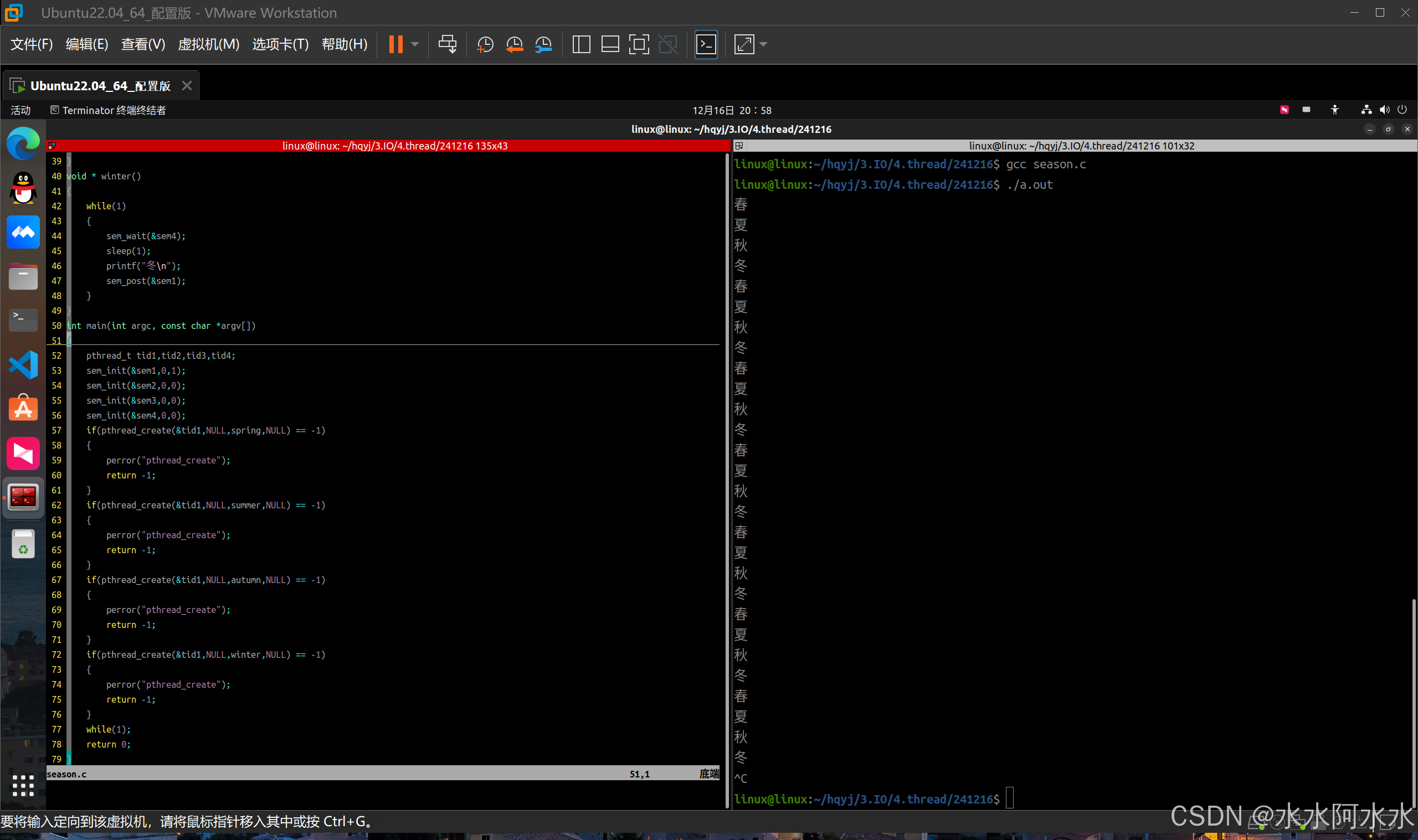Click the take snapshot toolbar icon

485,45
